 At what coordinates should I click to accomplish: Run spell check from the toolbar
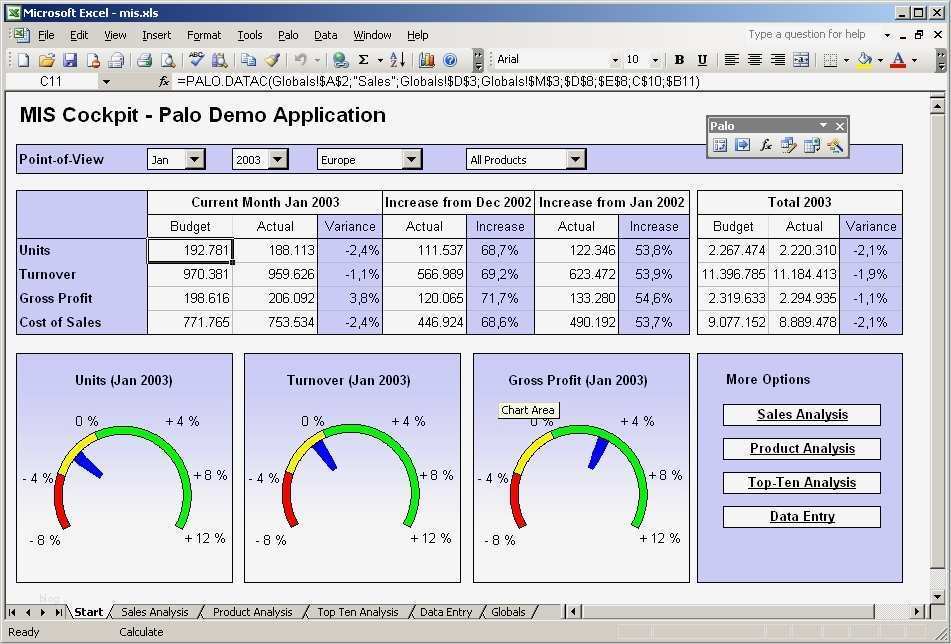197,59
